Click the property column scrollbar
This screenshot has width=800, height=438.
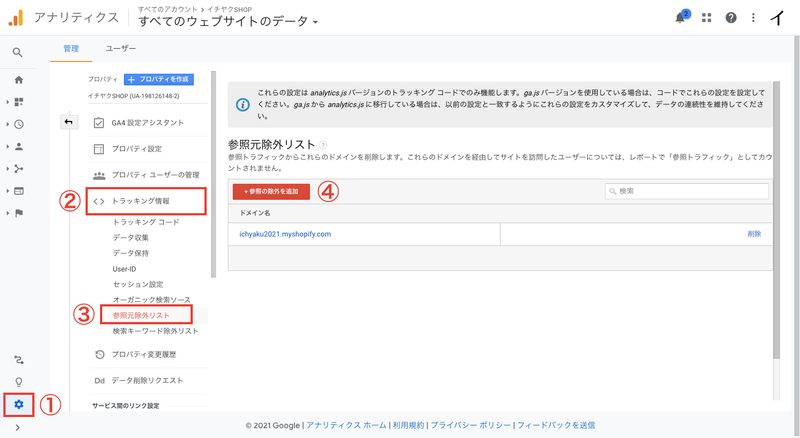(x=214, y=174)
